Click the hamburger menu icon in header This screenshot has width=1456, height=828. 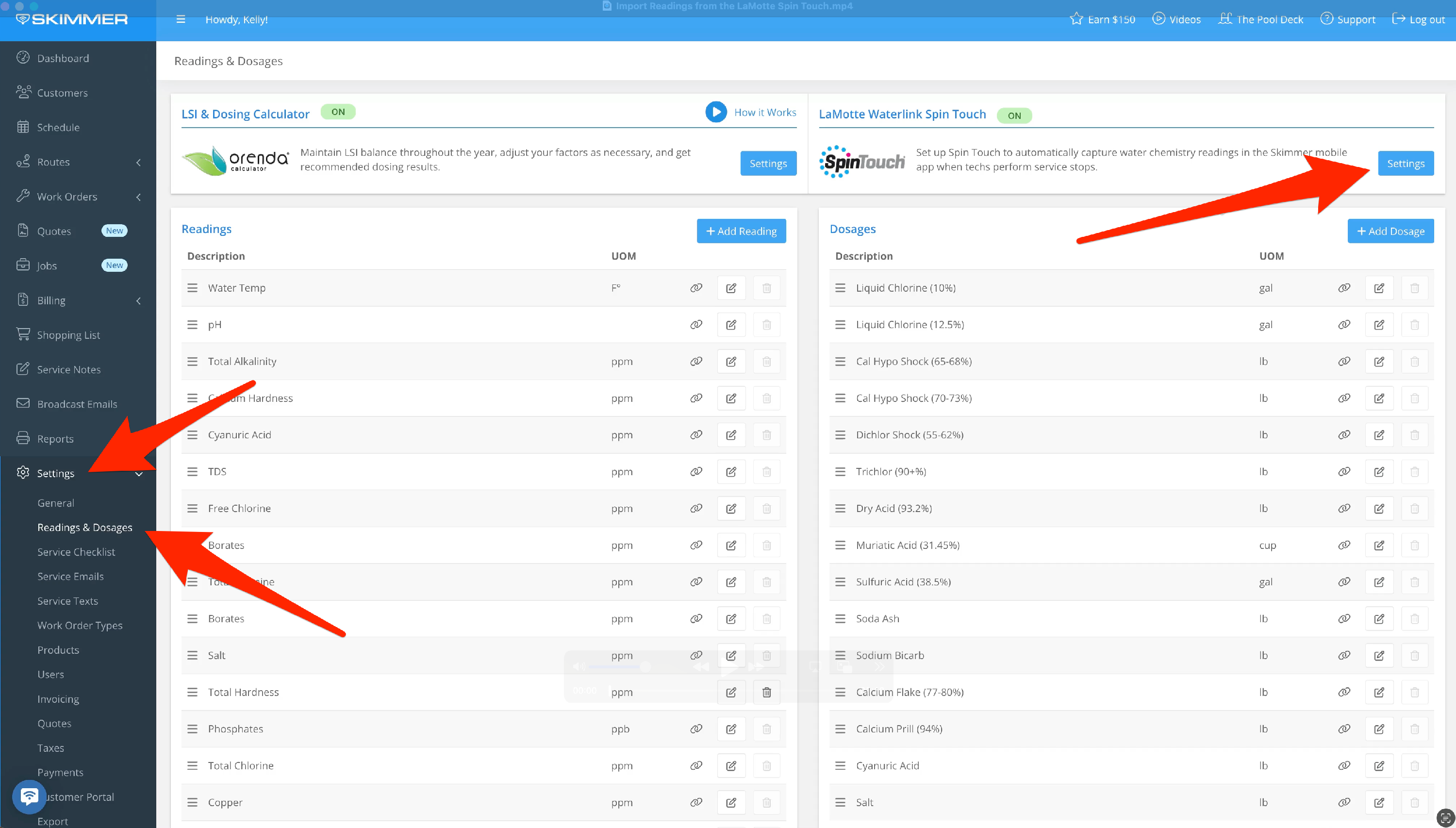181,19
